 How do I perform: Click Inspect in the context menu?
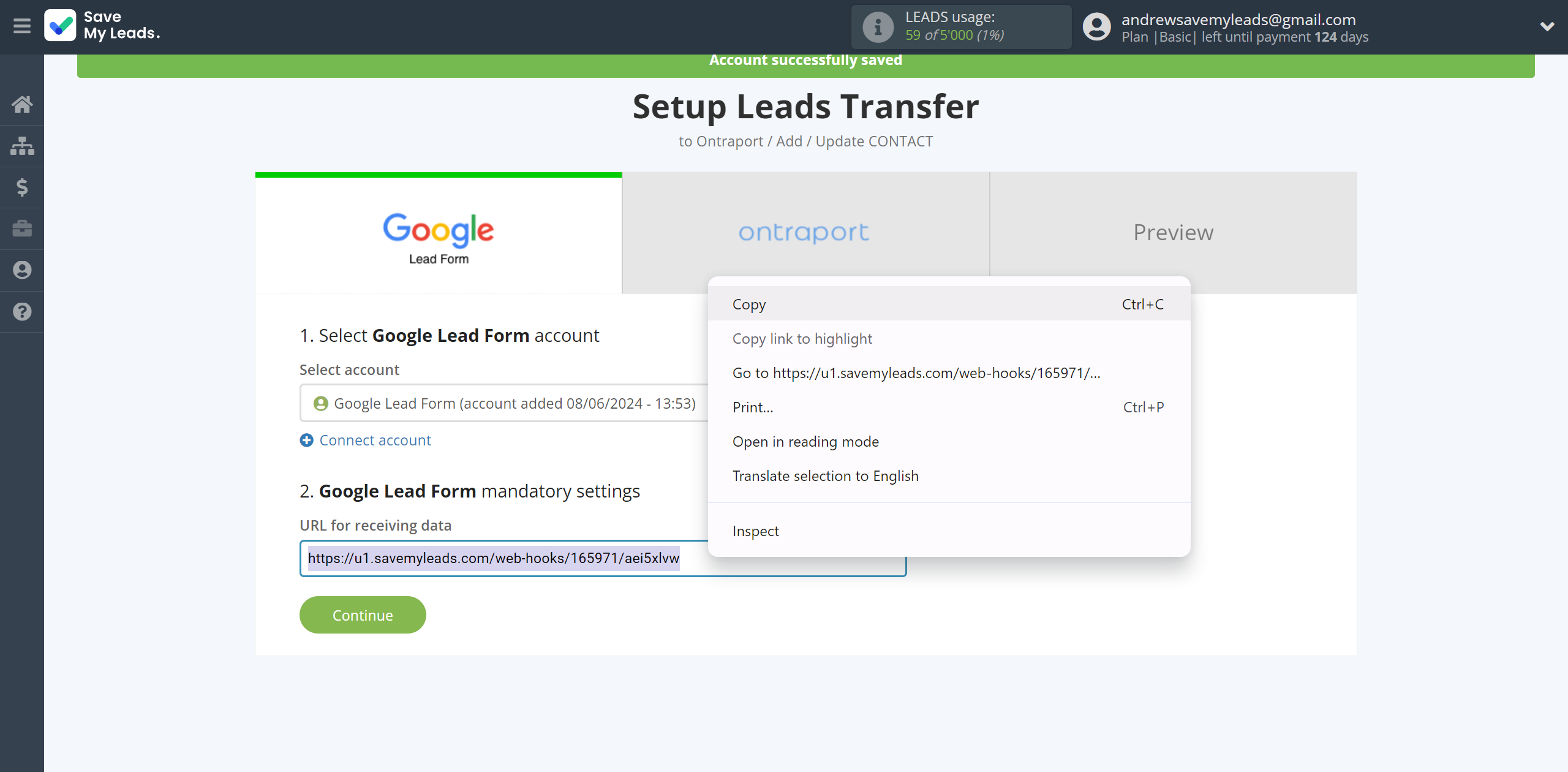tap(756, 530)
